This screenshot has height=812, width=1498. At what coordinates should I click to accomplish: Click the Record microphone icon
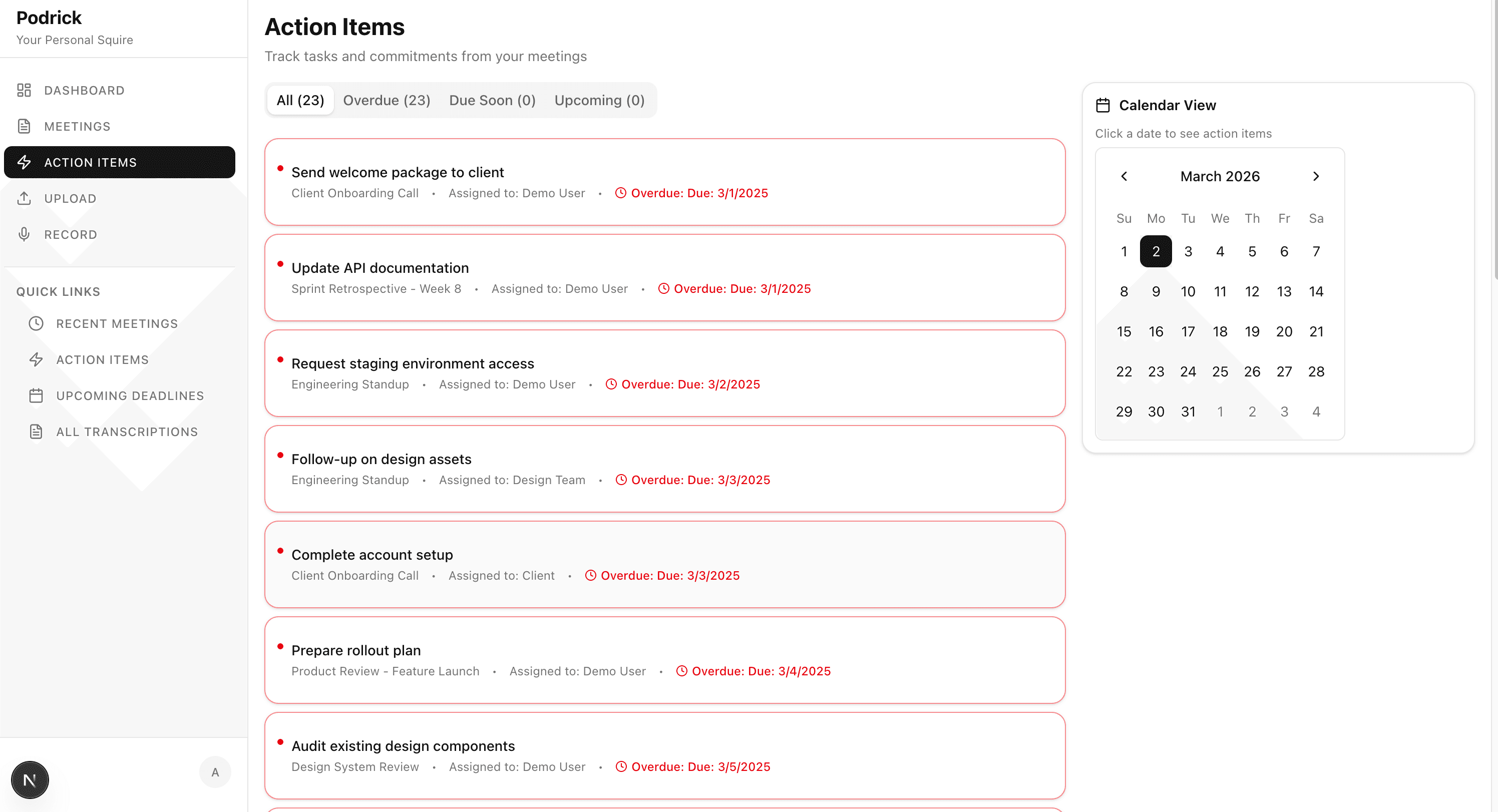(x=24, y=234)
